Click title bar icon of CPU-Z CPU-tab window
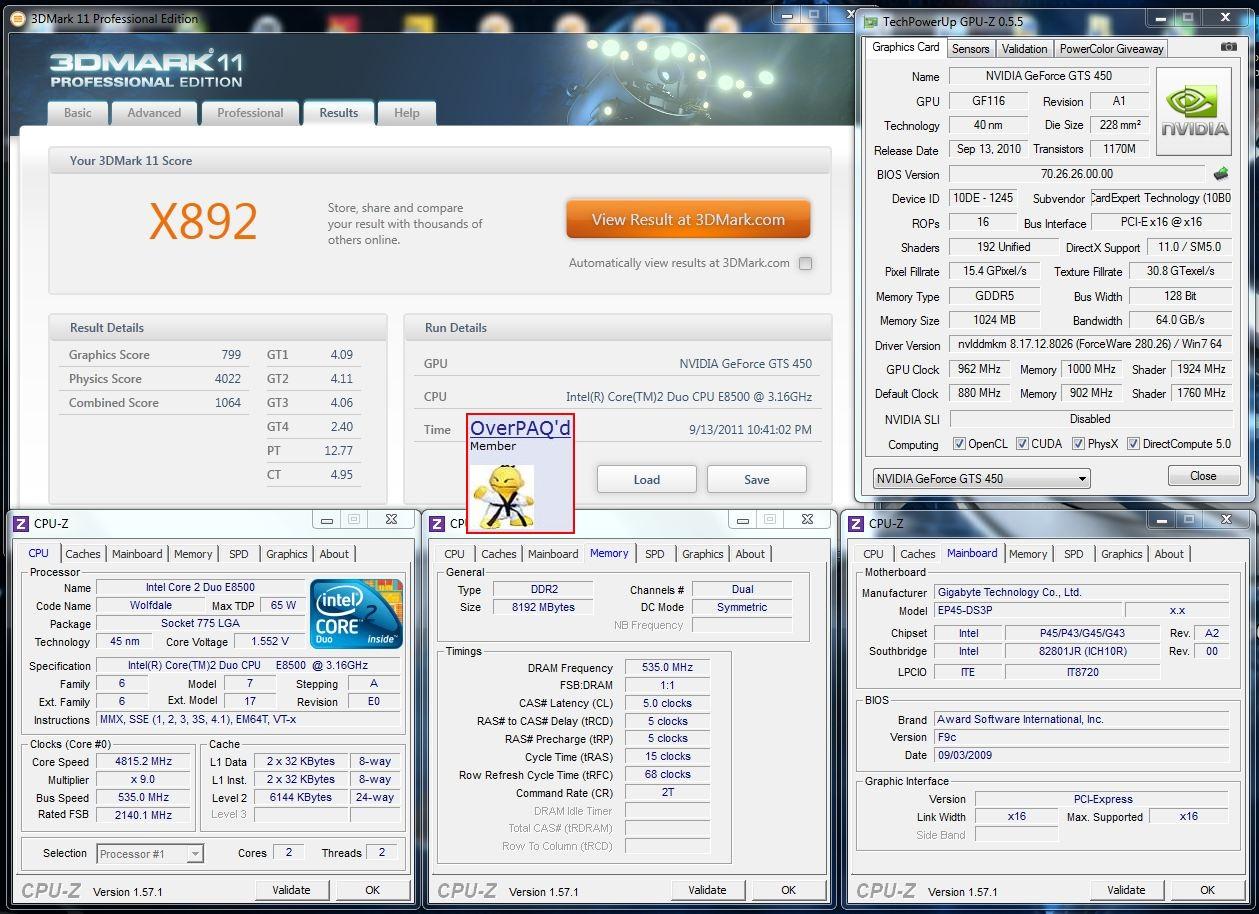1259x914 pixels. click(21, 523)
